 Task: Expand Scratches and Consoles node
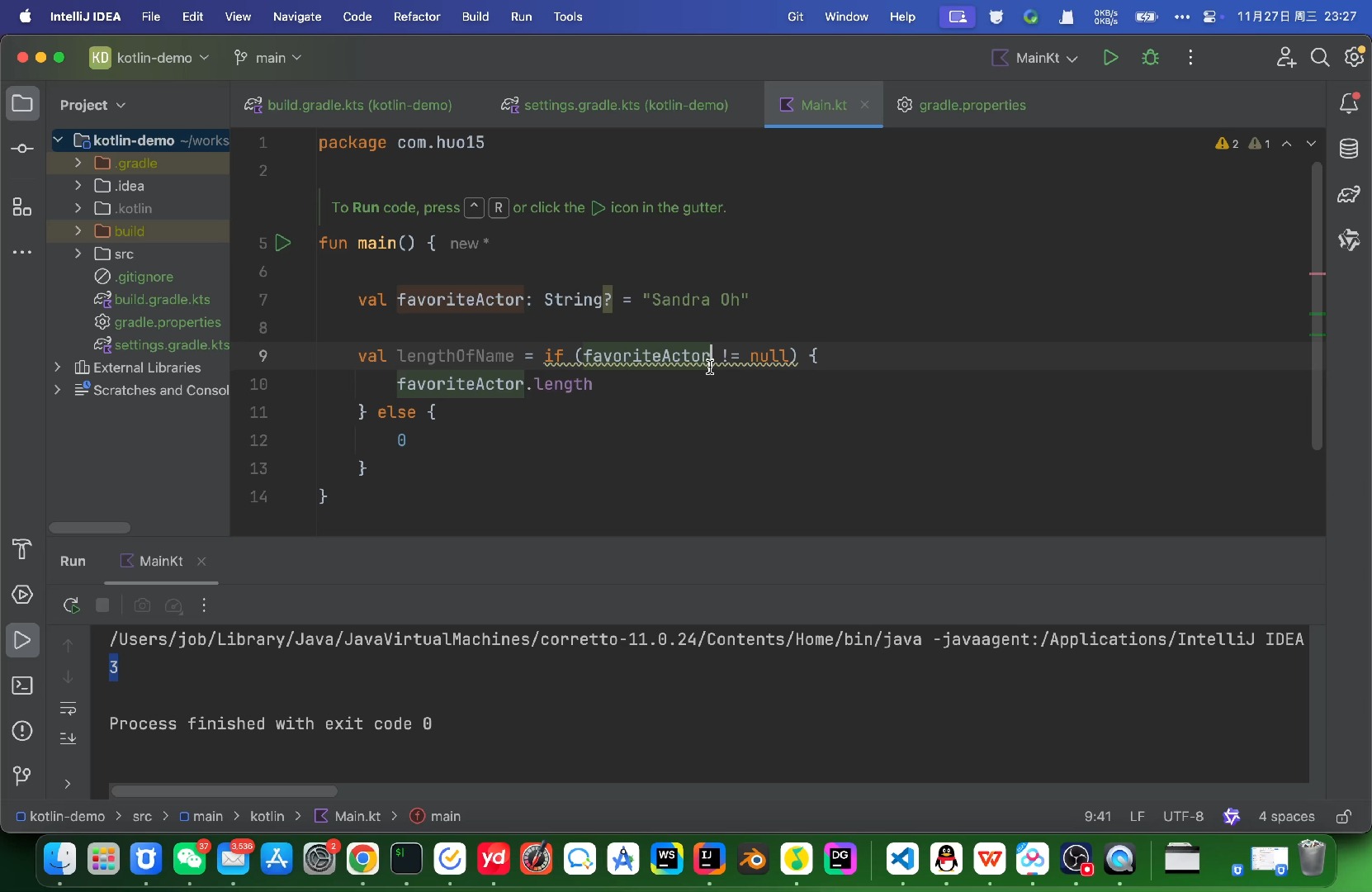click(57, 390)
